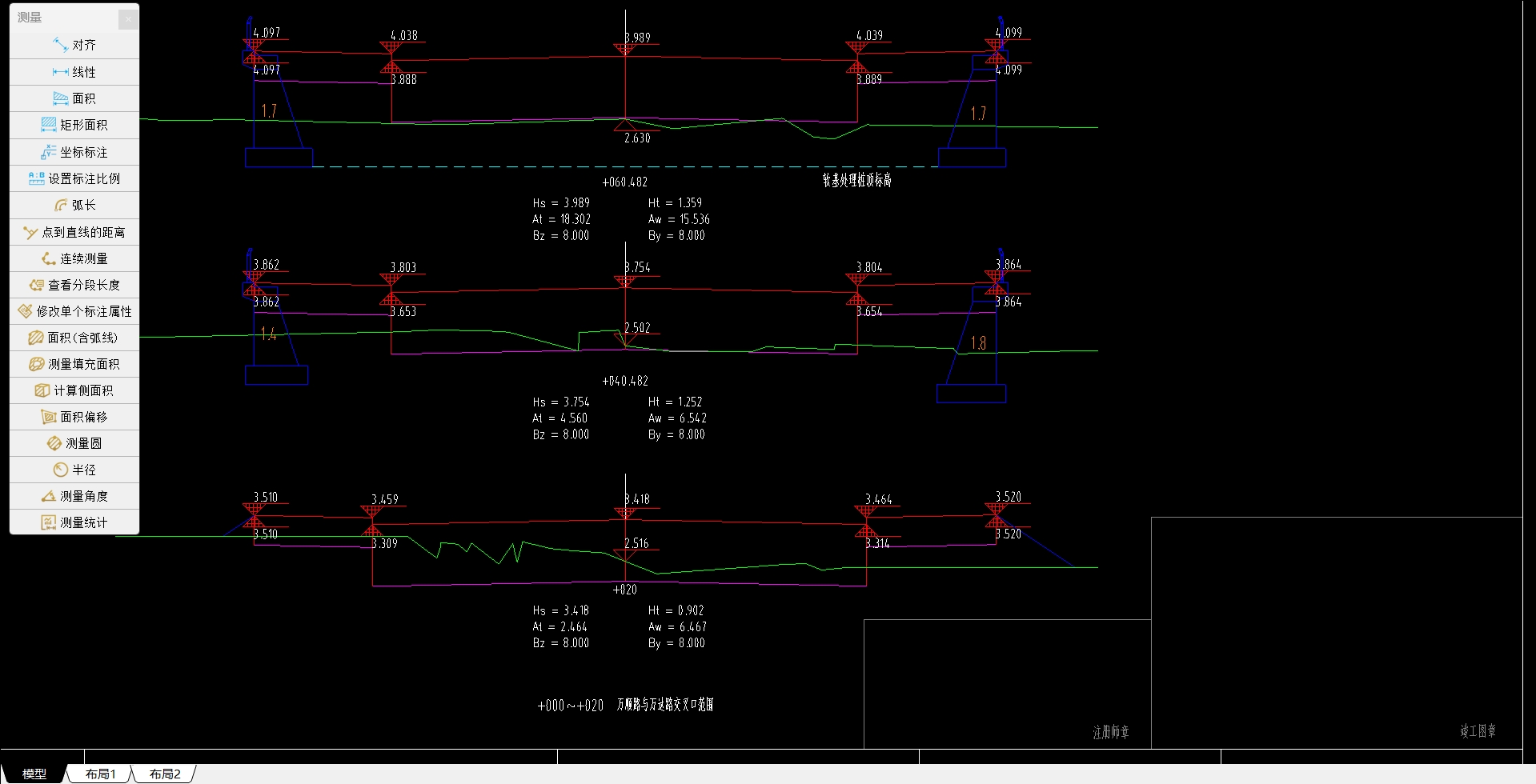Open the 测量统计 measurement statistics tool
The height and width of the screenshot is (784, 1536).
coord(74,522)
